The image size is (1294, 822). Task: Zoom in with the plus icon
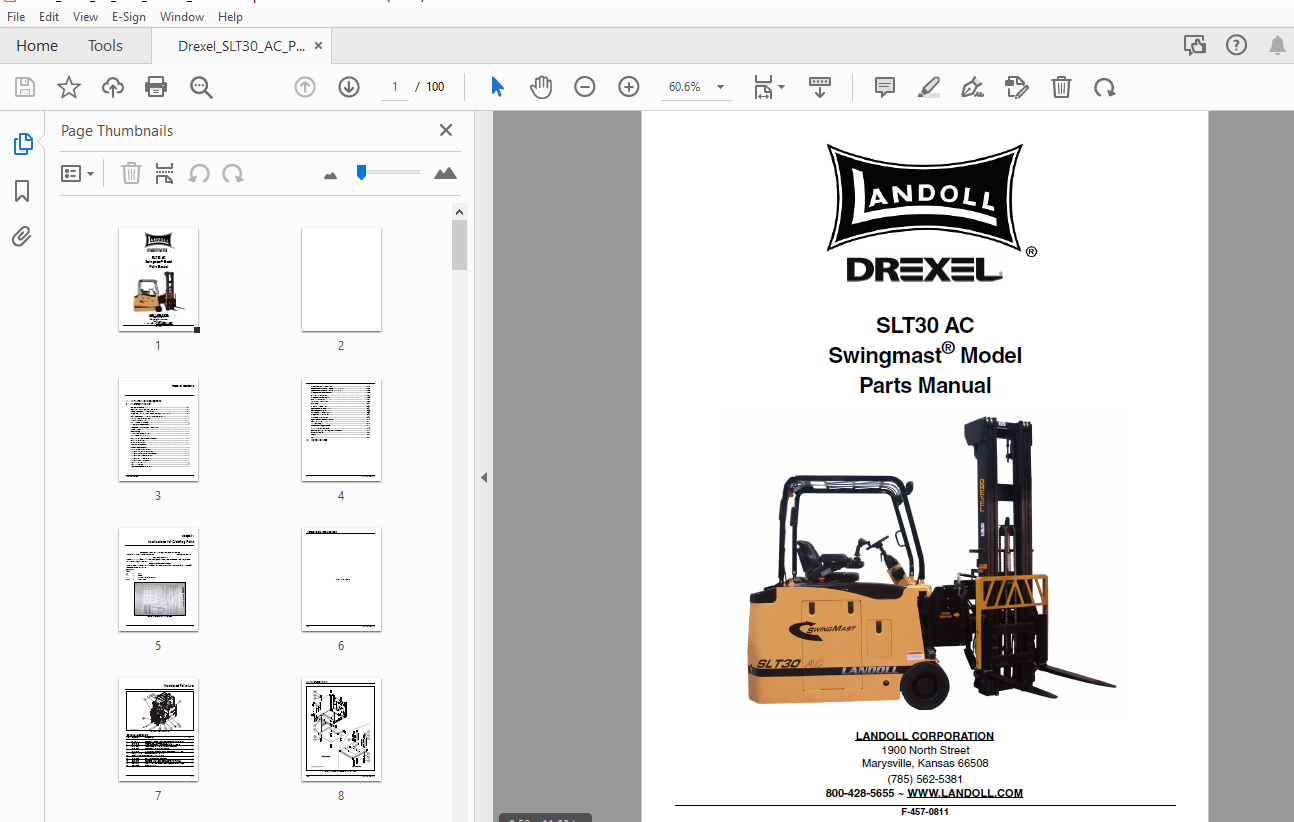pyautogui.click(x=629, y=87)
